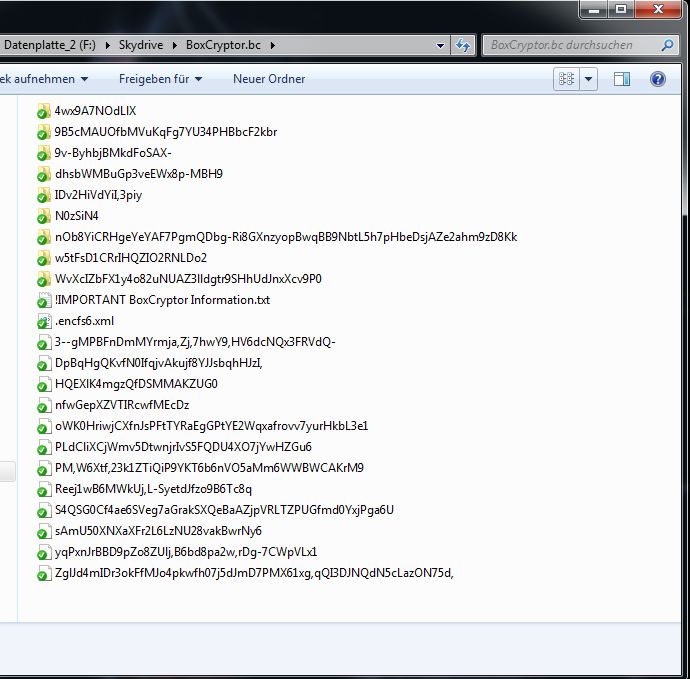Screen dimensions: 690x679
Task: Select folder icon of IDv2HiVdYiI,3piy
Action: 43,195
